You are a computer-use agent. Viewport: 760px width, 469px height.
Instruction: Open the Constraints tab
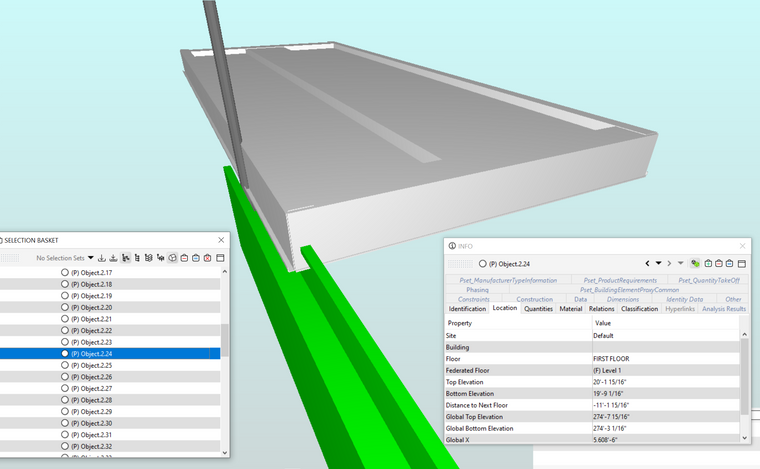point(474,299)
